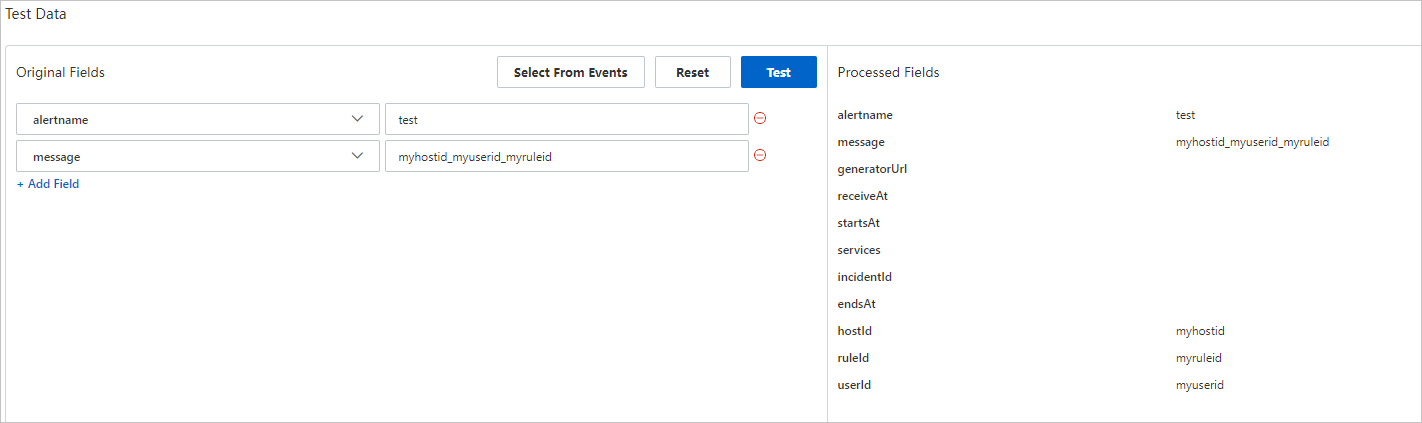
Task: Focus the input containing 'test'
Action: [x=566, y=119]
